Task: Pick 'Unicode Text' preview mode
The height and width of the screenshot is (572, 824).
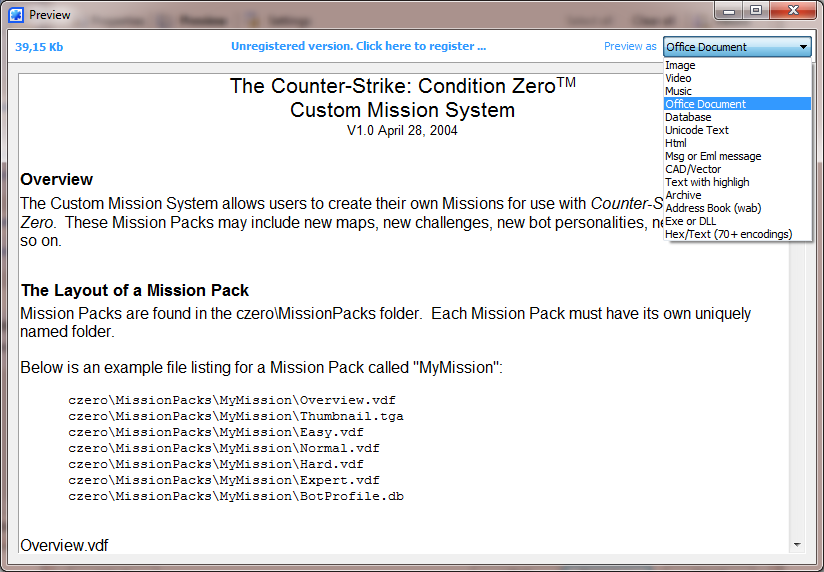Action: coord(696,130)
